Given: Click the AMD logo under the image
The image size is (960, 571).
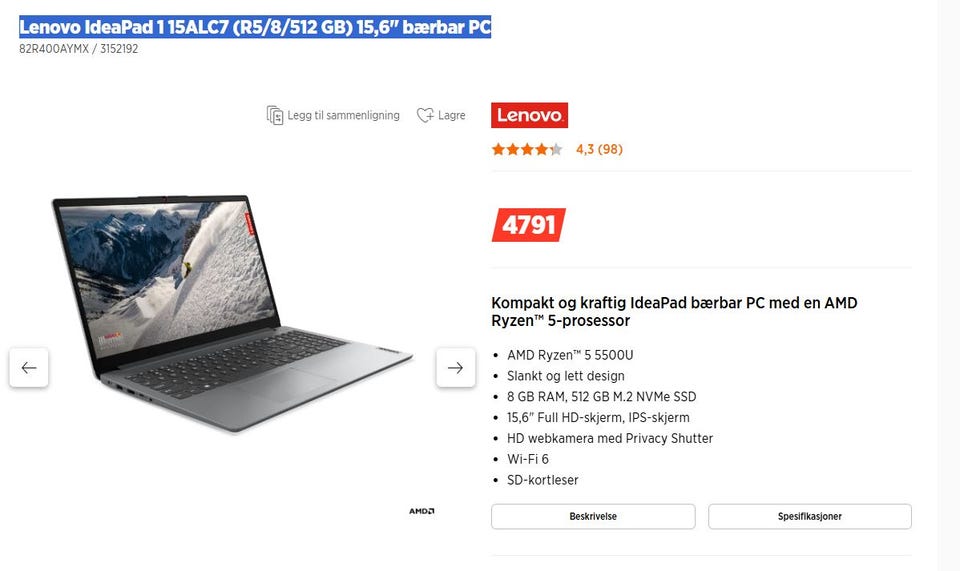Looking at the screenshot, I should (x=422, y=511).
